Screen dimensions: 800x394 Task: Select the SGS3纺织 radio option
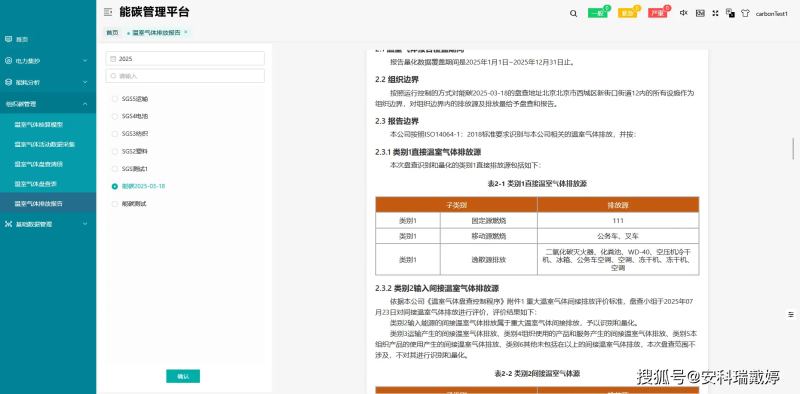pos(115,134)
